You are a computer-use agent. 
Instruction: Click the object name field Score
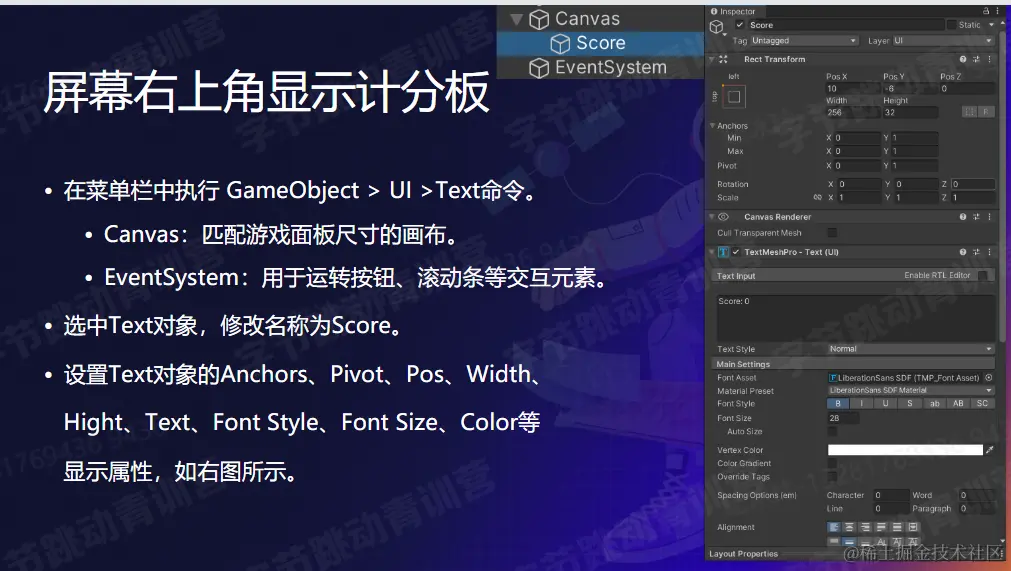point(845,24)
